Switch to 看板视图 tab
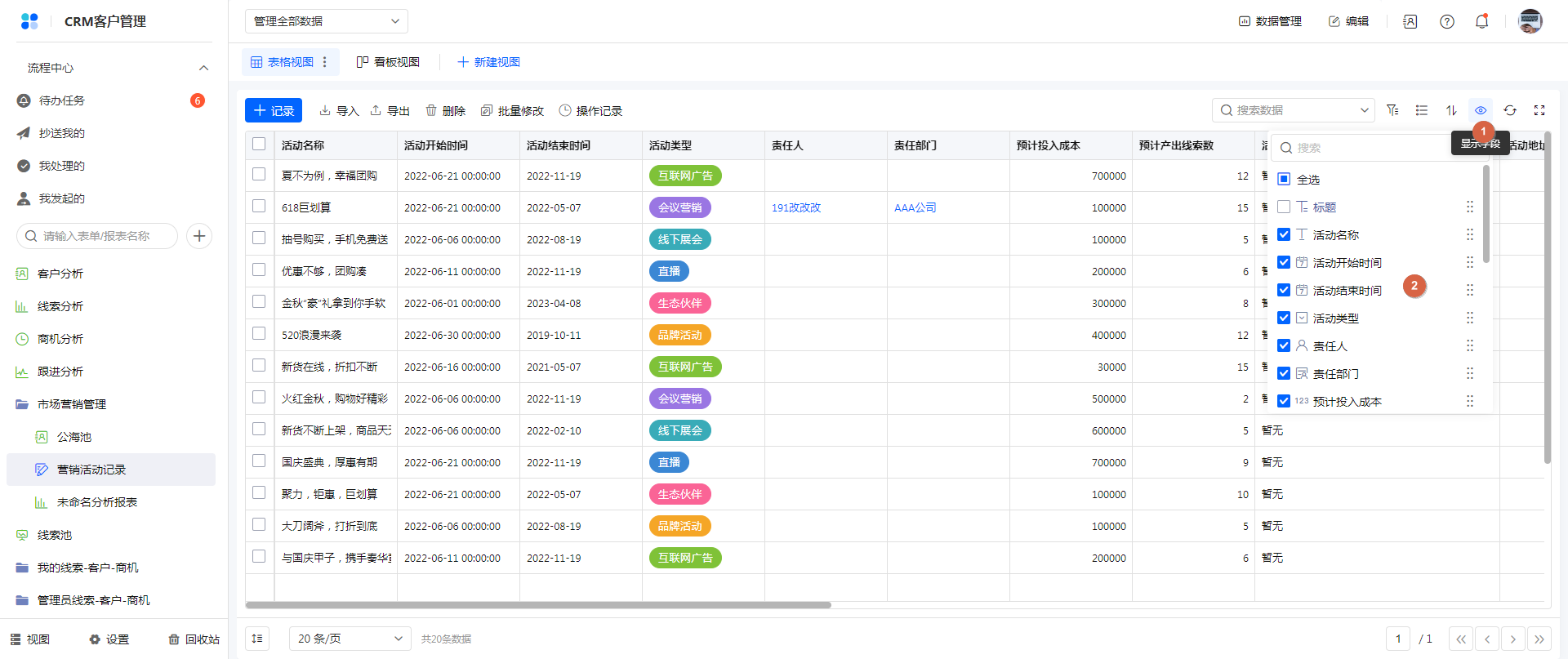 pos(389,62)
